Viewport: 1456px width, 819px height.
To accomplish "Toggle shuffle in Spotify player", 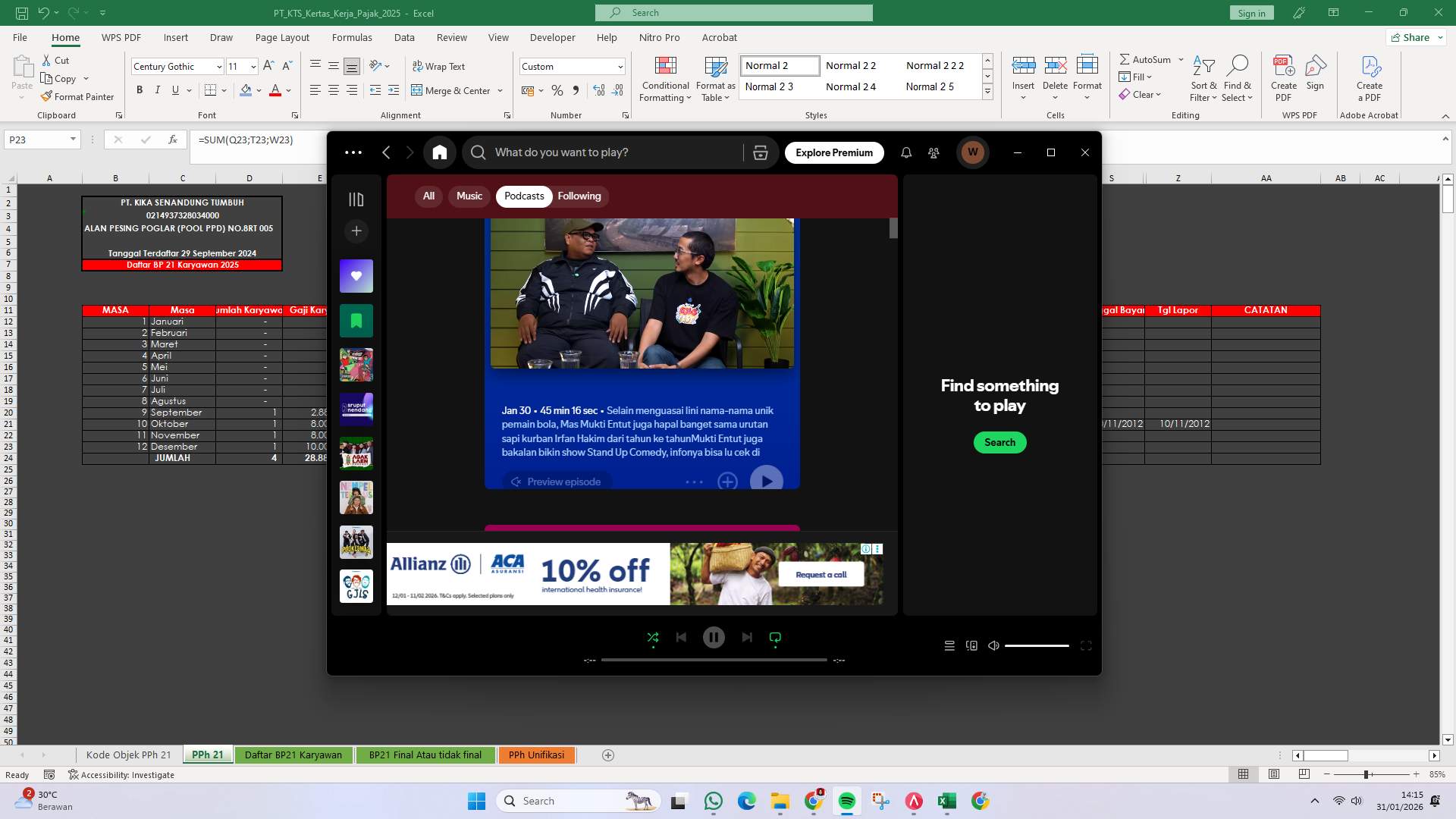I will [x=653, y=638].
